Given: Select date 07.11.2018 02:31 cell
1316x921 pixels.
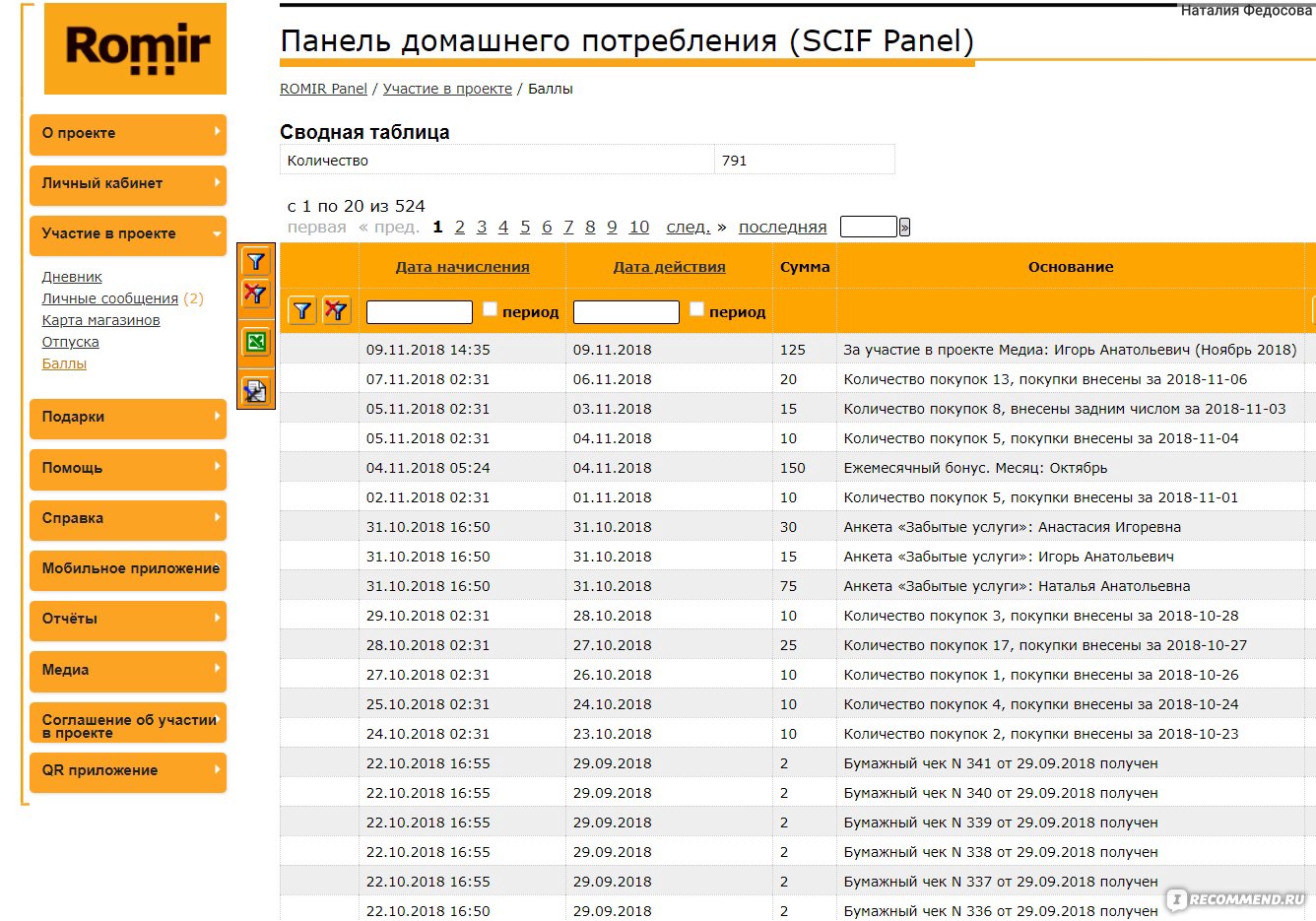Looking at the screenshot, I should (428, 379).
